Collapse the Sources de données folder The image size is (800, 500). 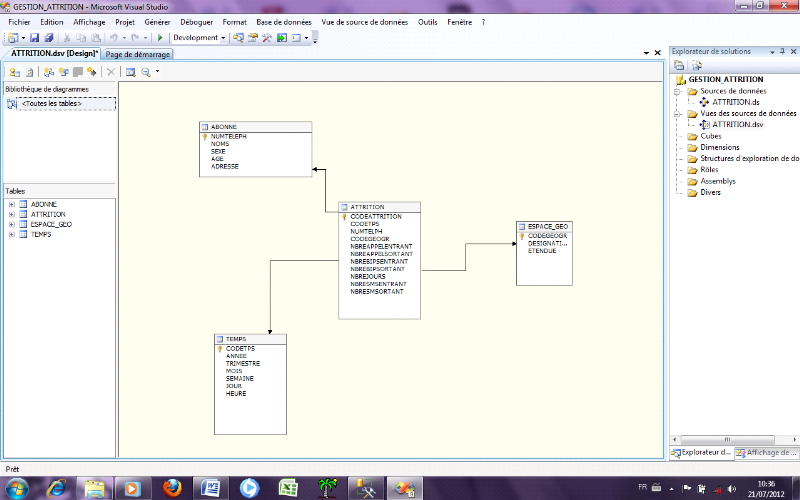point(679,91)
